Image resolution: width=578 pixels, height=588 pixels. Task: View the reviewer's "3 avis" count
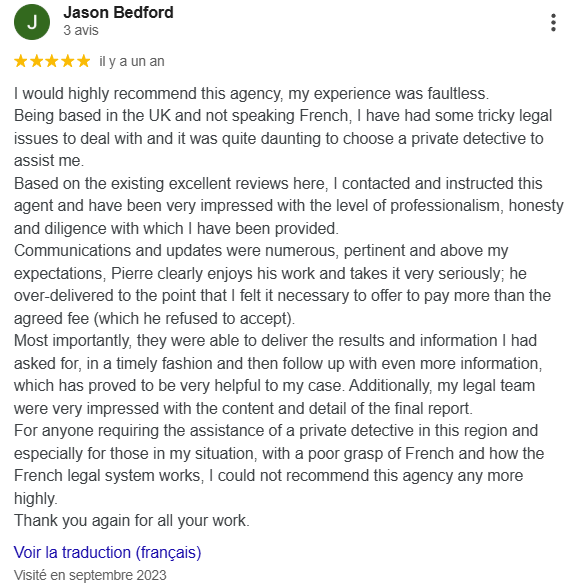(81, 30)
